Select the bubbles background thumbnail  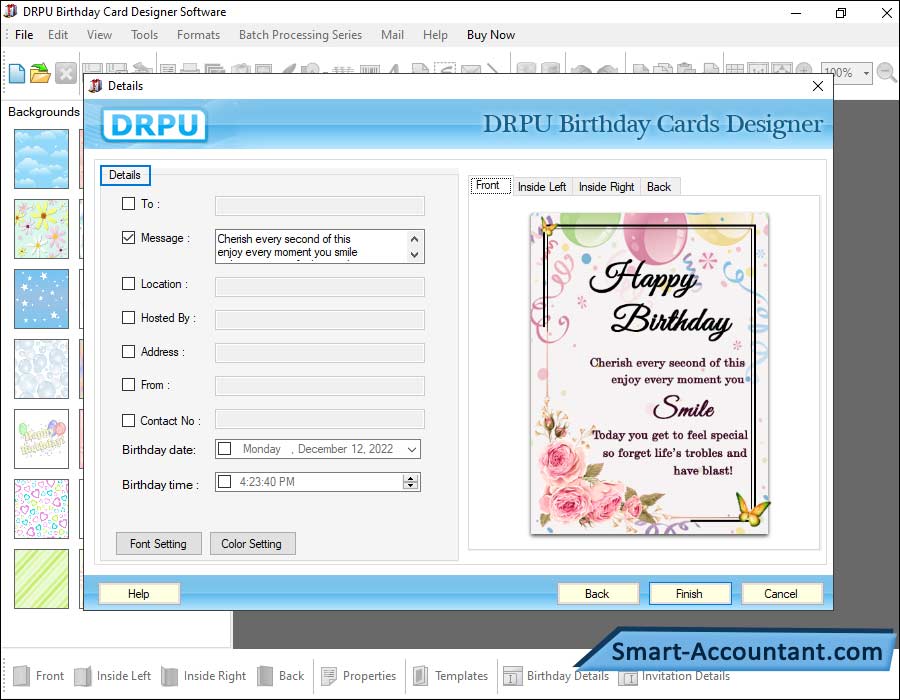41,369
